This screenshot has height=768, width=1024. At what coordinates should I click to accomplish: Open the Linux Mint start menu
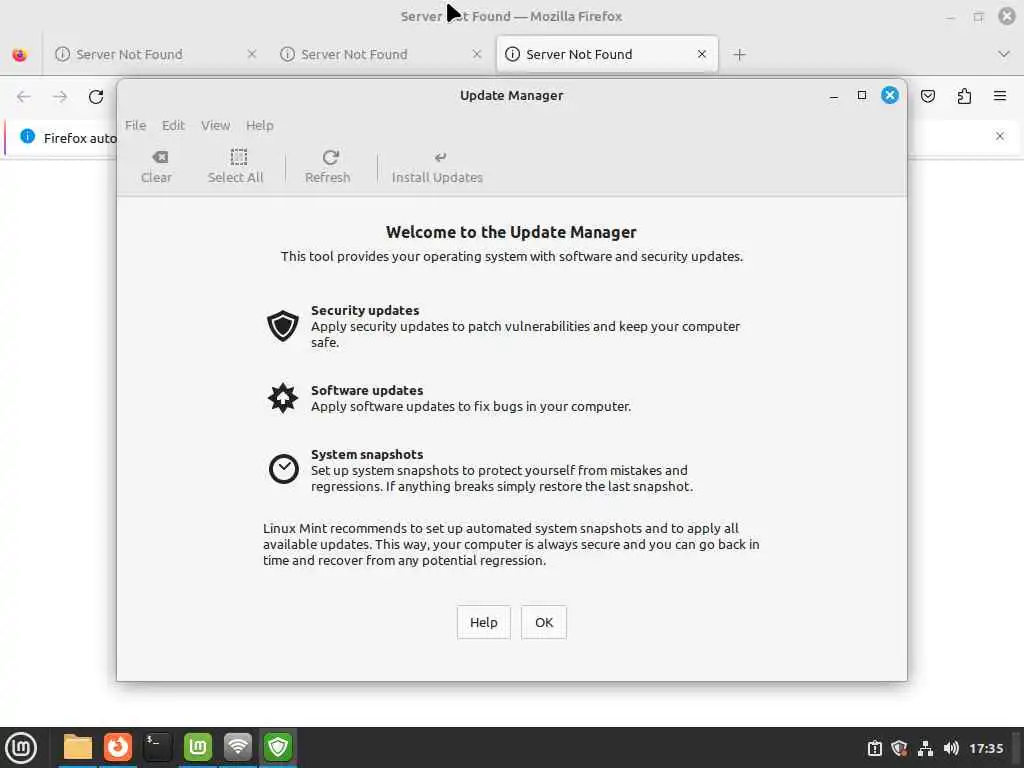pyautogui.click(x=21, y=748)
